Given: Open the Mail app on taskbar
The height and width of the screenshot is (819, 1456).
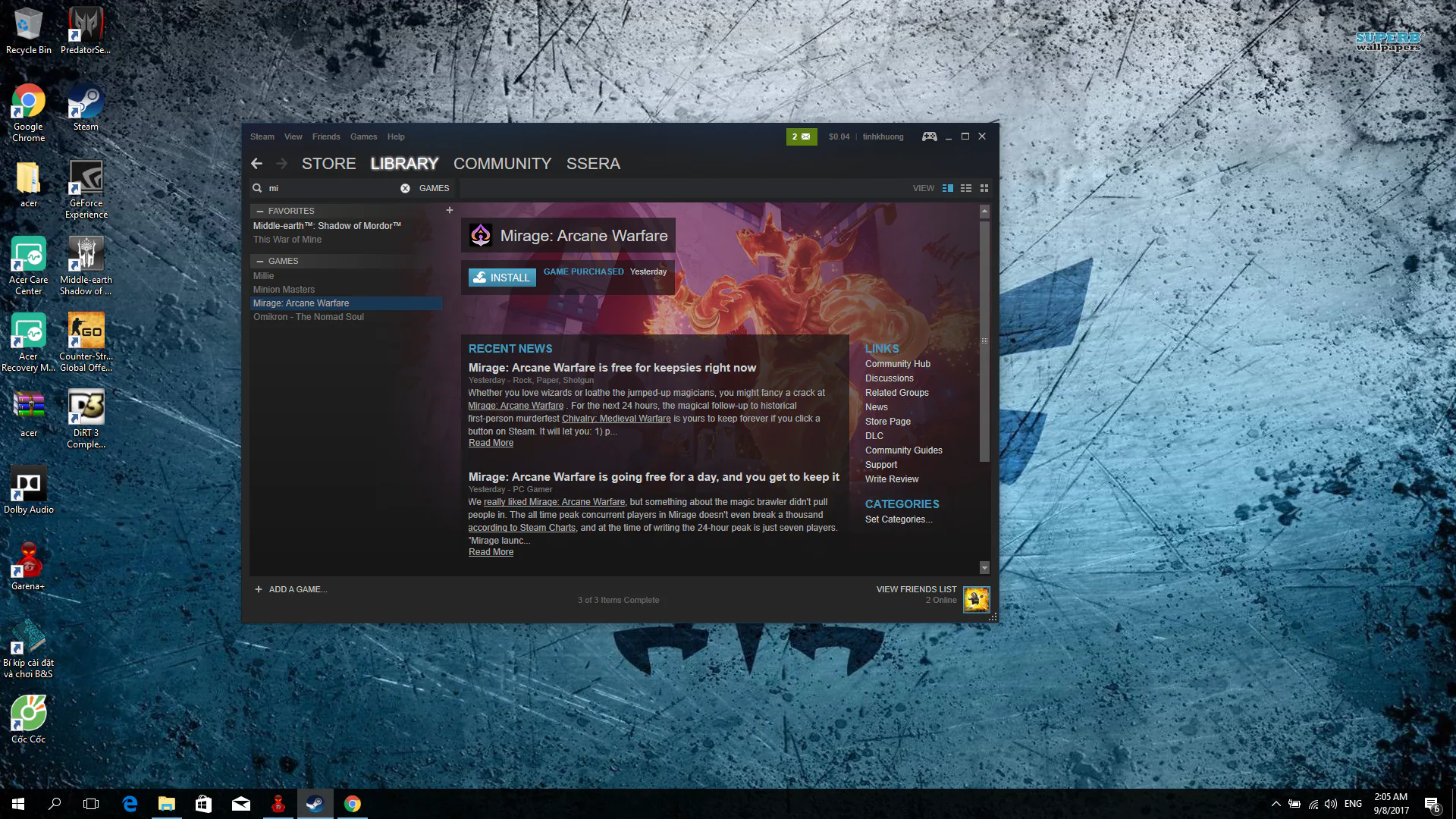Looking at the screenshot, I should (x=240, y=804).
